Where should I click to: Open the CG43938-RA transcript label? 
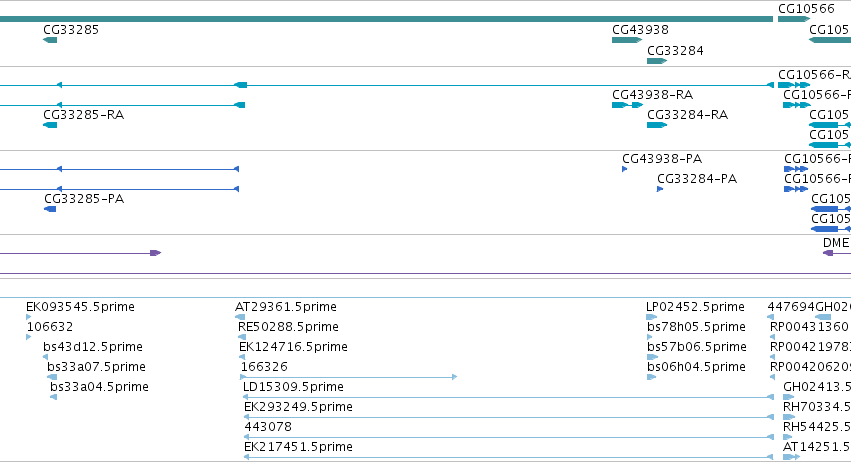[652, 95]
